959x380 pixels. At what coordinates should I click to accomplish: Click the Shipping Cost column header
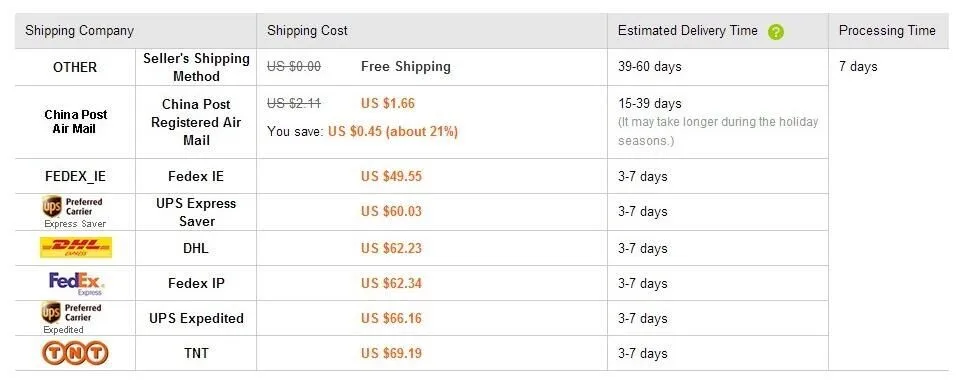click(307, 31)
